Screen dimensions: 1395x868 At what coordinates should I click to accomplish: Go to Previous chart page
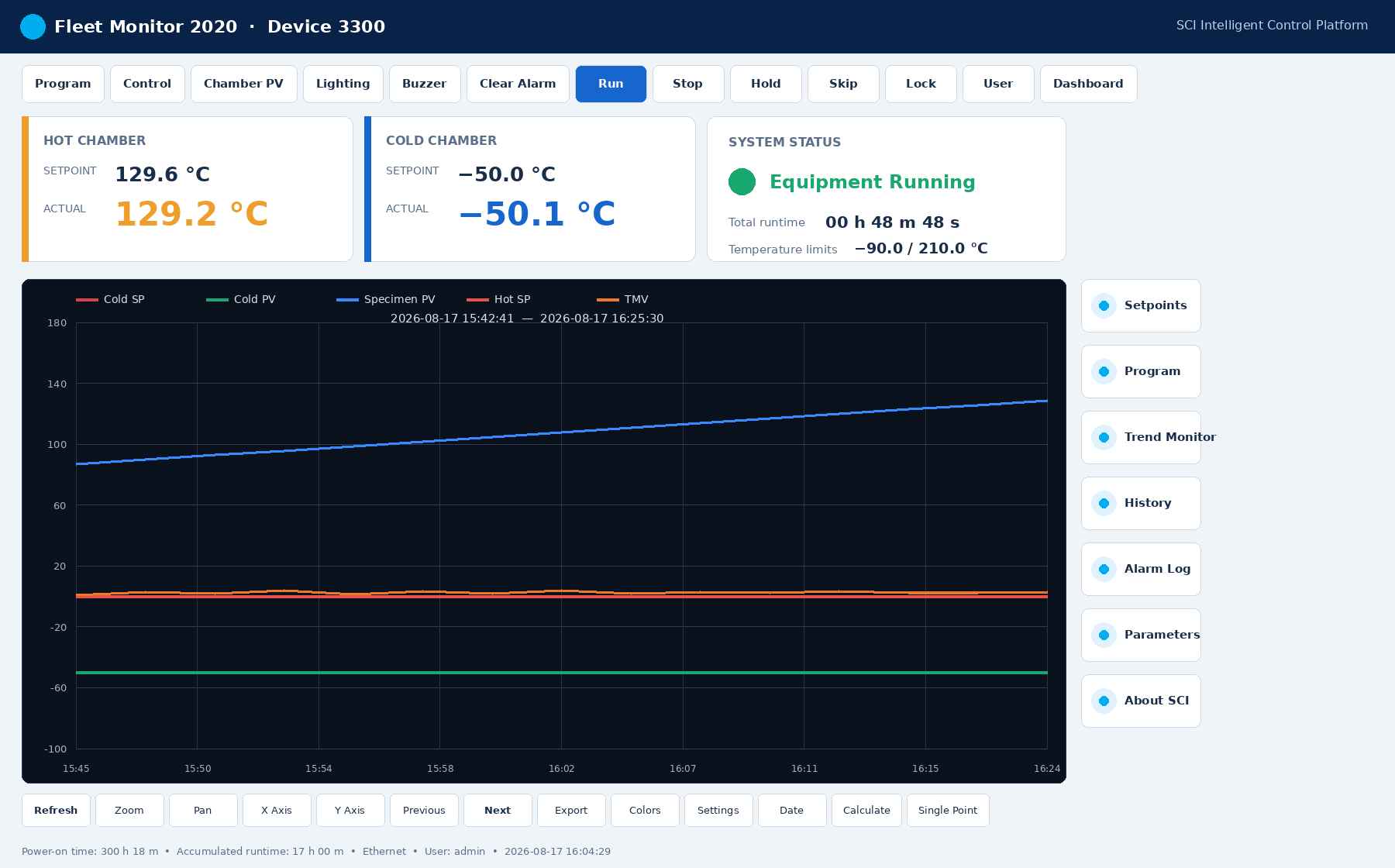(424, 810)
